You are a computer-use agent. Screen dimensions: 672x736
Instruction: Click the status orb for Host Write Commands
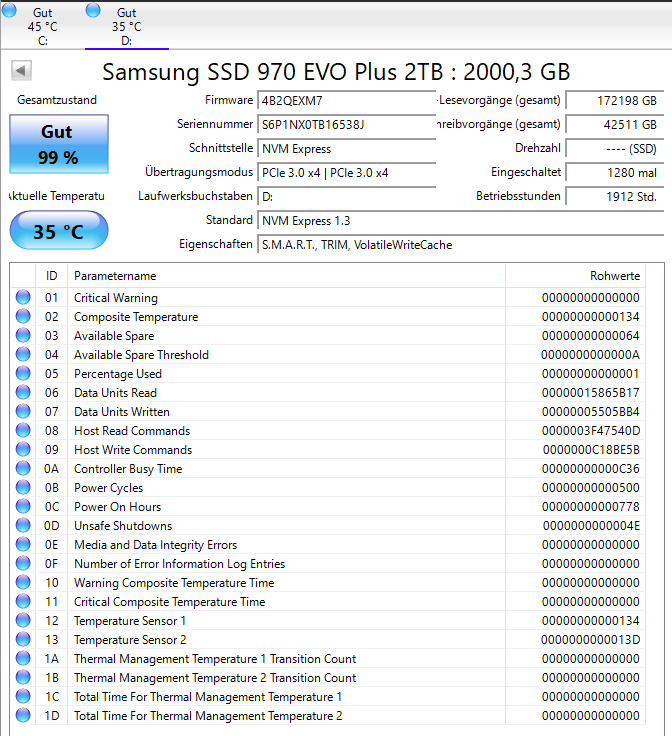pyautogui.click(x=23, y=449)
